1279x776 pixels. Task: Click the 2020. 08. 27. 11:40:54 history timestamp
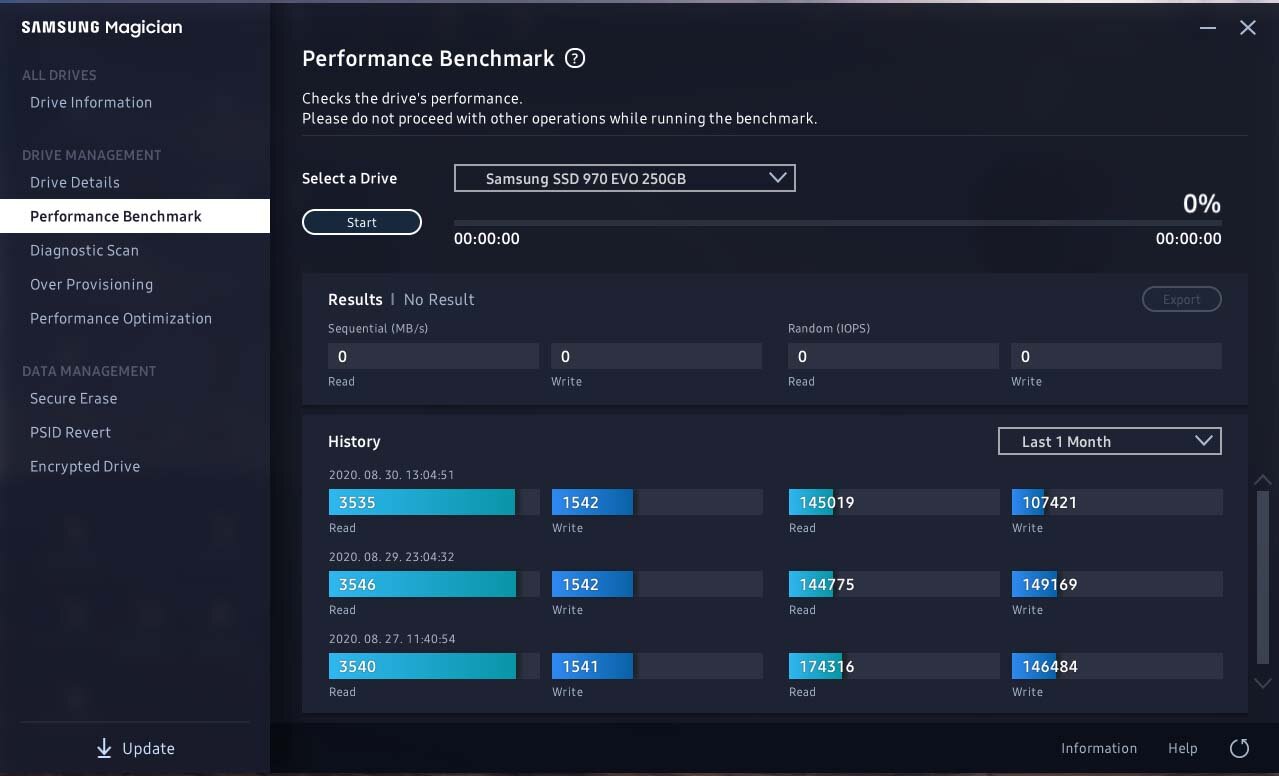point(391,639)
